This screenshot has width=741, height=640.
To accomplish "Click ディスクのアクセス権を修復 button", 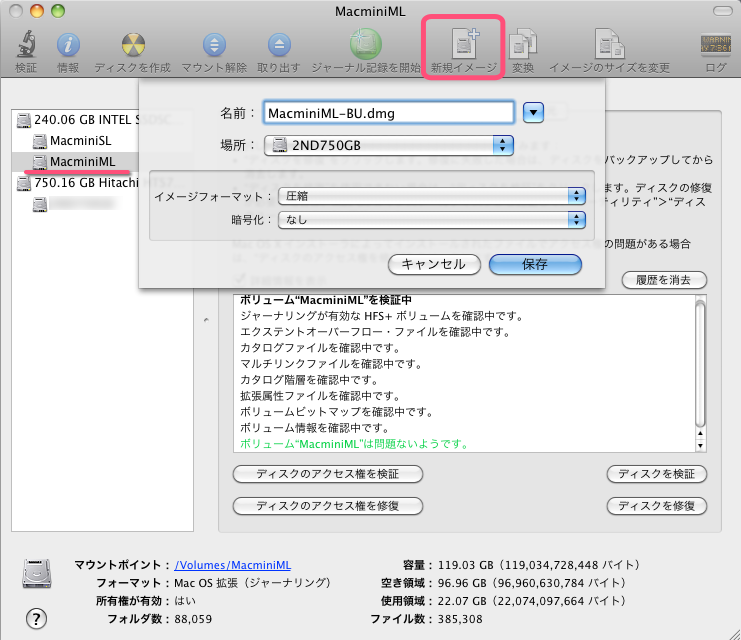I will coord(327,506).
